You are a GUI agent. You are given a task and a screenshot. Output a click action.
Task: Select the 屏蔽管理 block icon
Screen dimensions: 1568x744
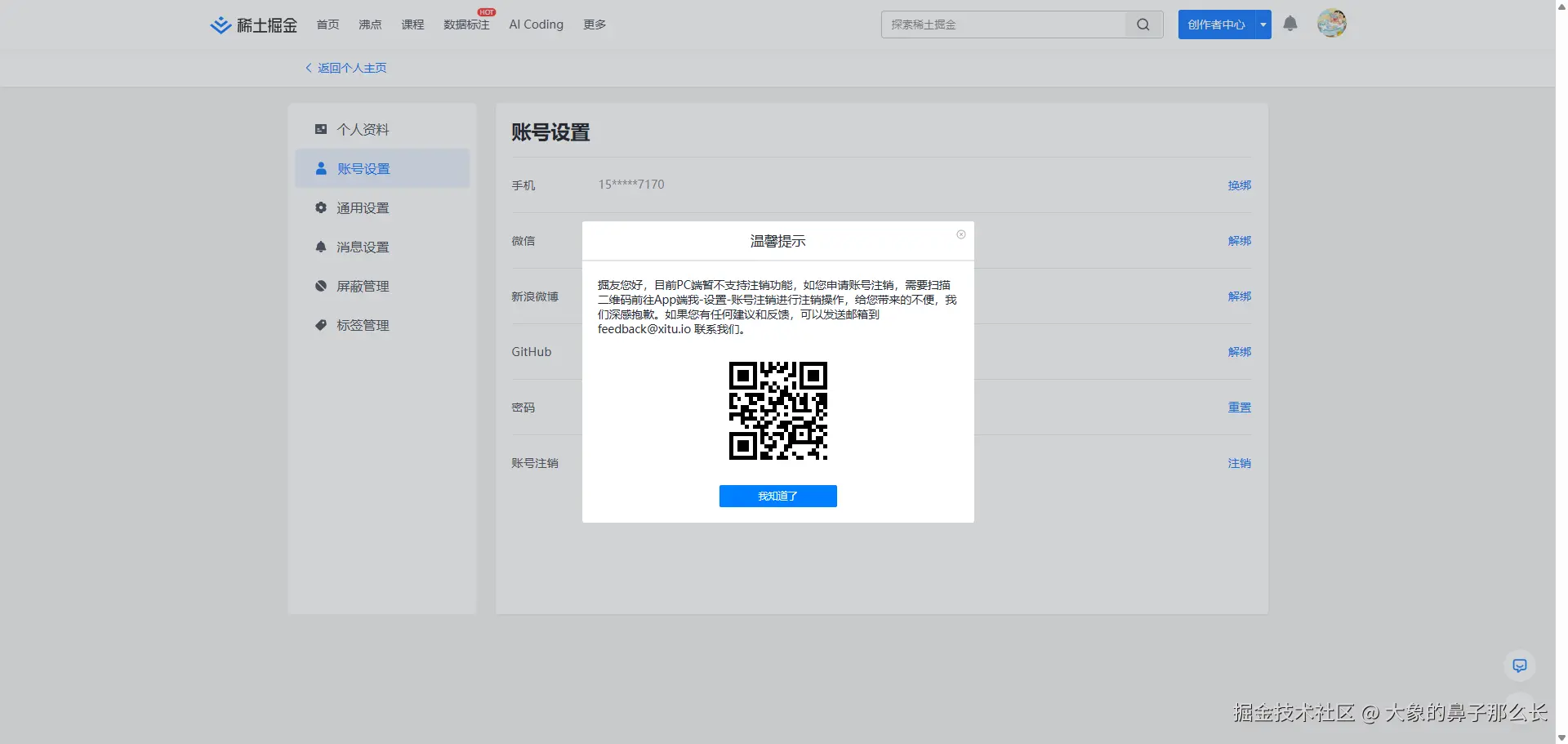pos(319,285)
